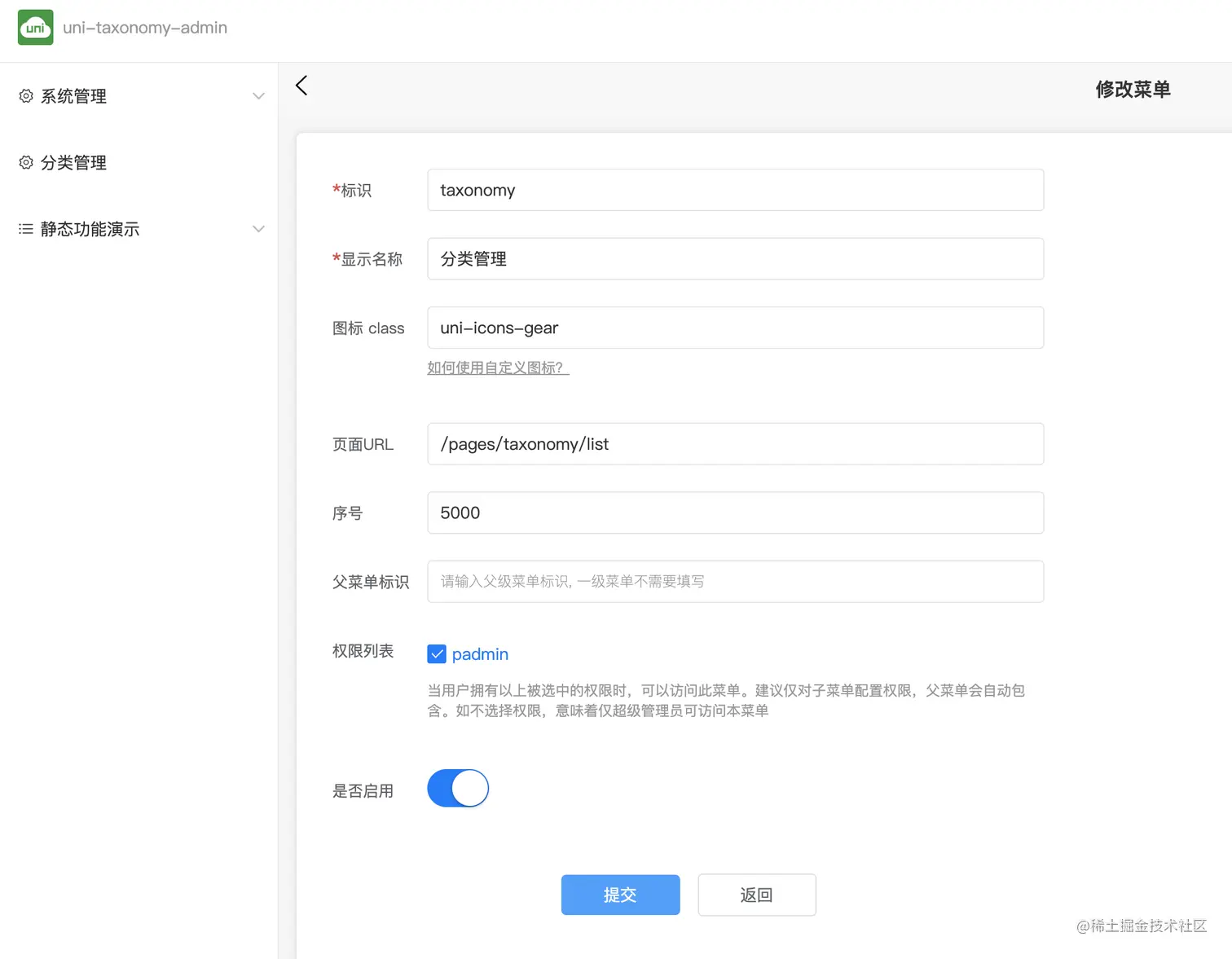Open 静态功能演示 menu item

point(90,229)
